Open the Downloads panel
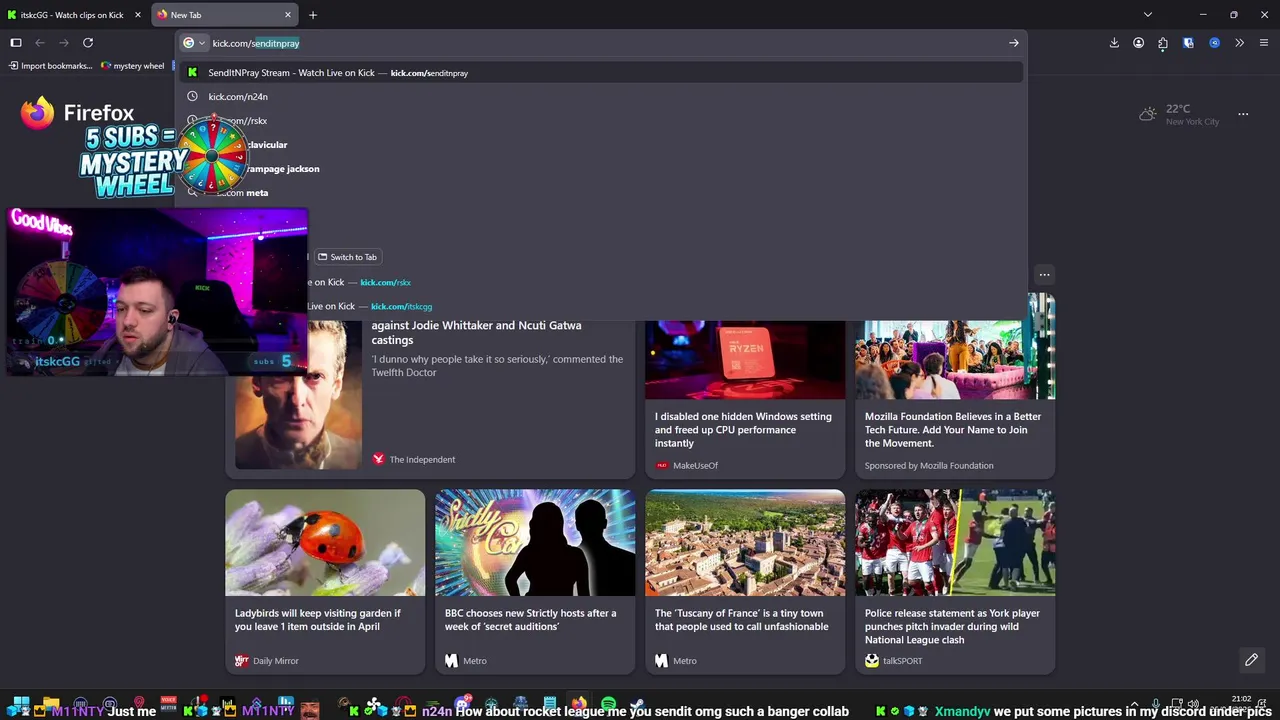Screen dimensions: 1280x720 pos(1114,43)
